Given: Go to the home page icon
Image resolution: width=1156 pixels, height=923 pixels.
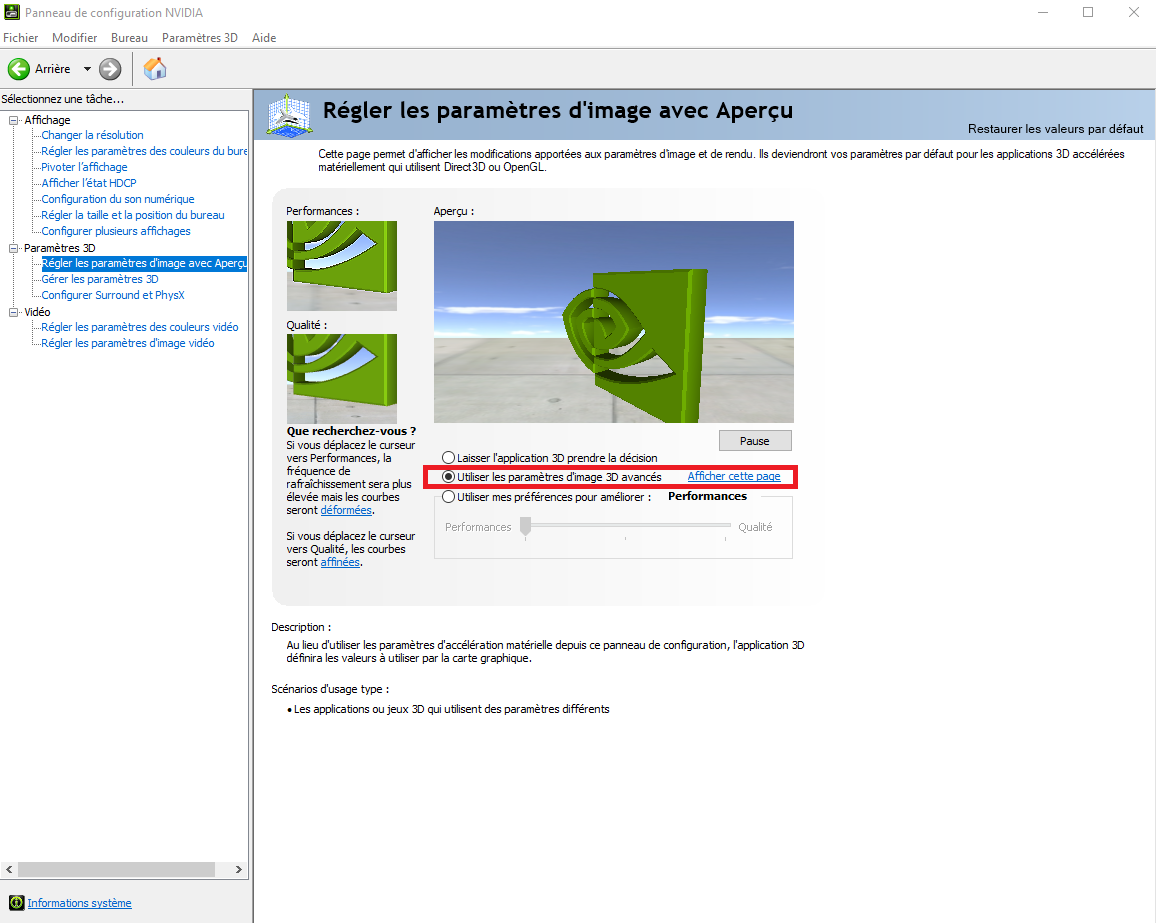Looking at the screenshot, I should (x=155, y=69).
